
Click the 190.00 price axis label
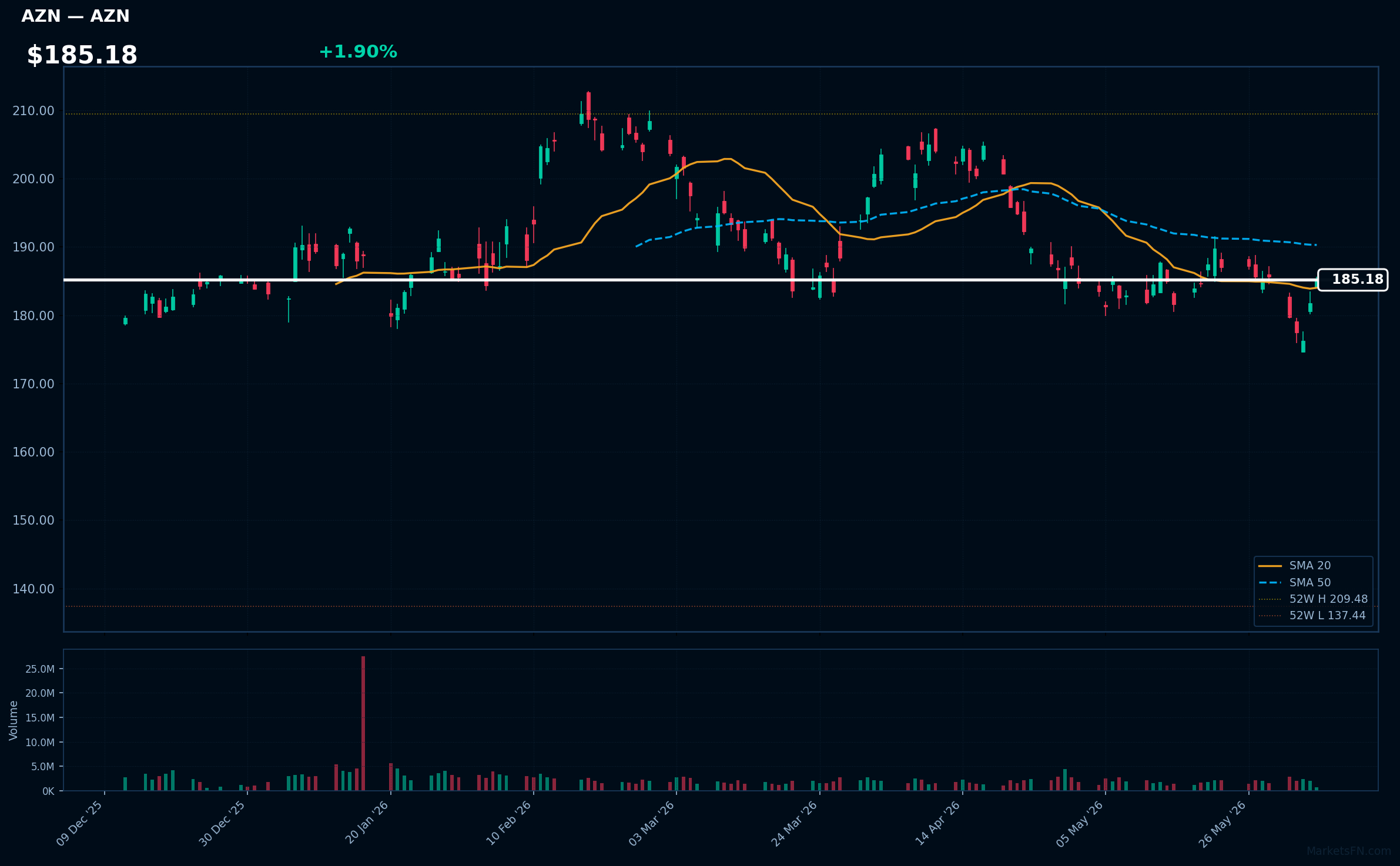[34, 247]
